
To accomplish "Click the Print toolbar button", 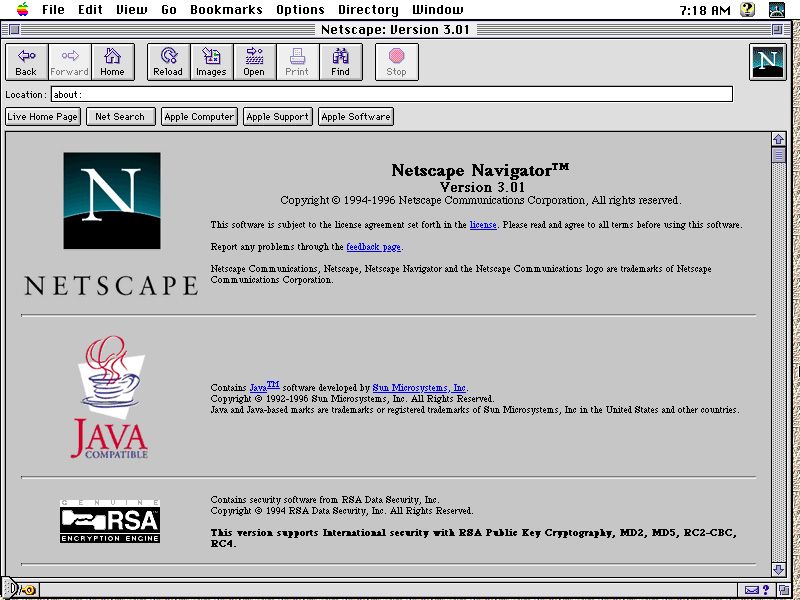I will 297,62.
